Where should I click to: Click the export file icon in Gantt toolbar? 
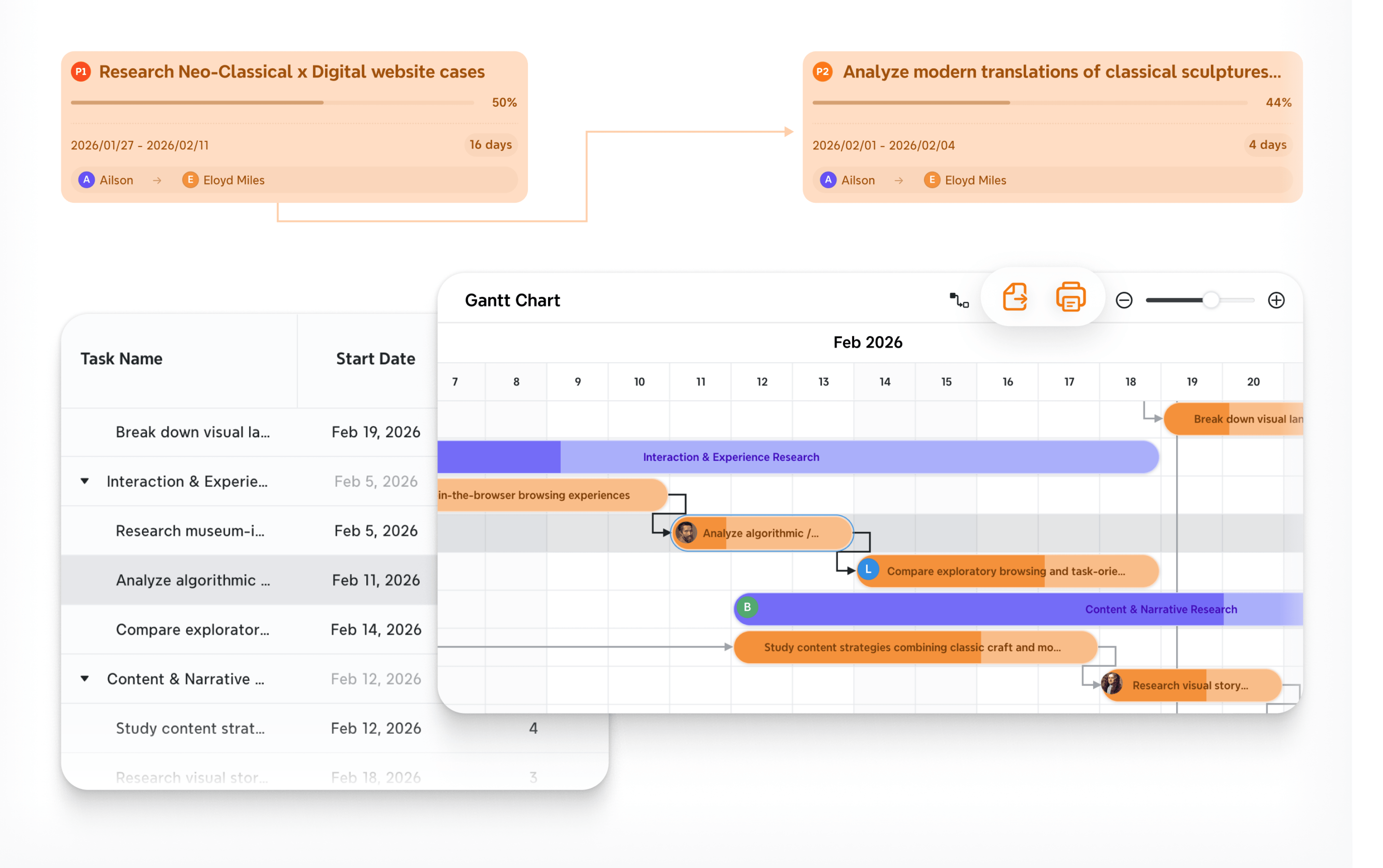(x=1014, y=297)
